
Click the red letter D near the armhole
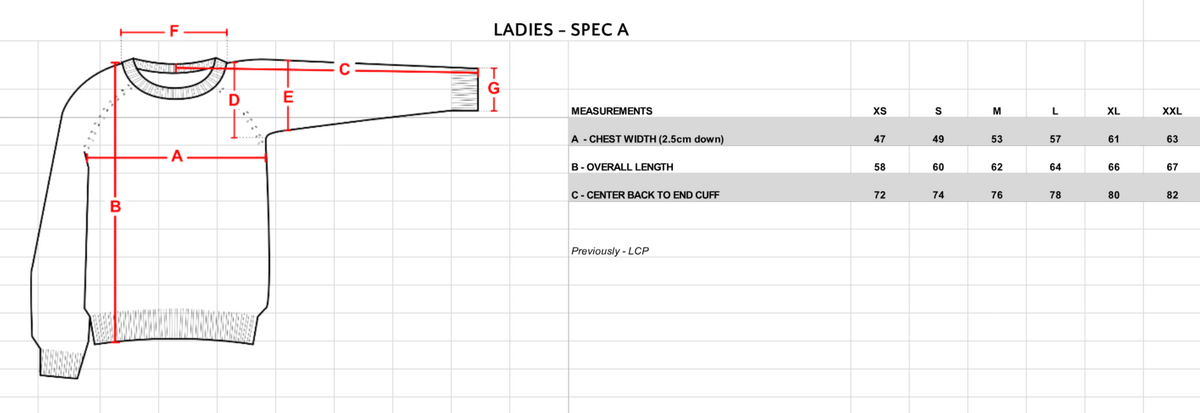234,100
